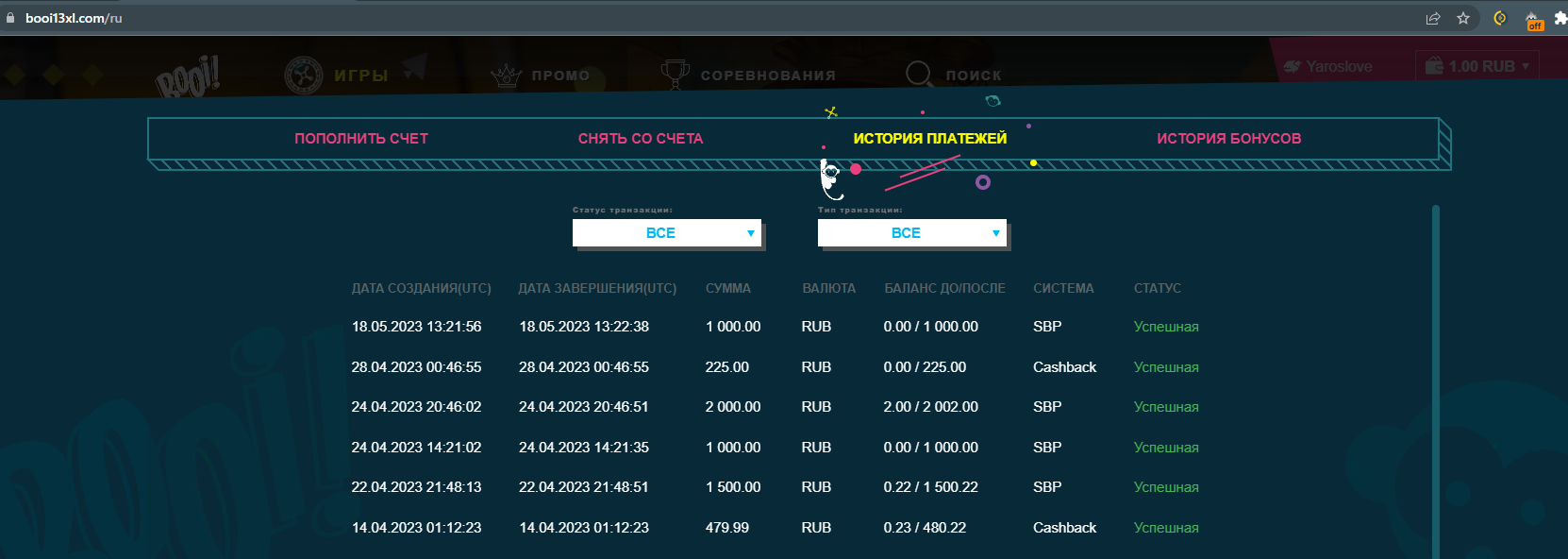Viewport: 1568px width, 559px height.
Task: Click the Booi logo
Action: (x=189, y=76)
